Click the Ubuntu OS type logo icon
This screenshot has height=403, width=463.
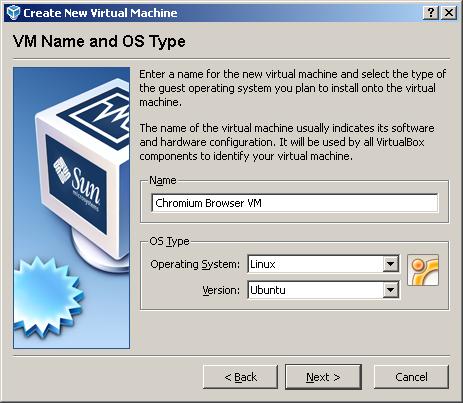[423, 270]
